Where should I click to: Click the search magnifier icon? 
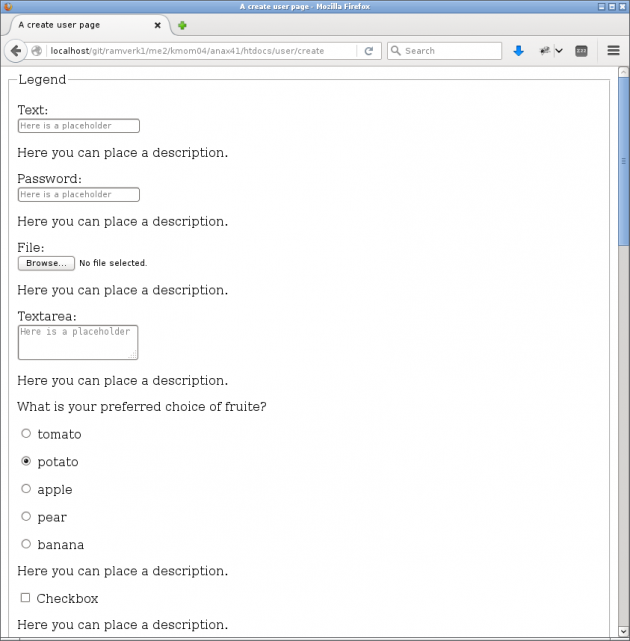(395, 51)
